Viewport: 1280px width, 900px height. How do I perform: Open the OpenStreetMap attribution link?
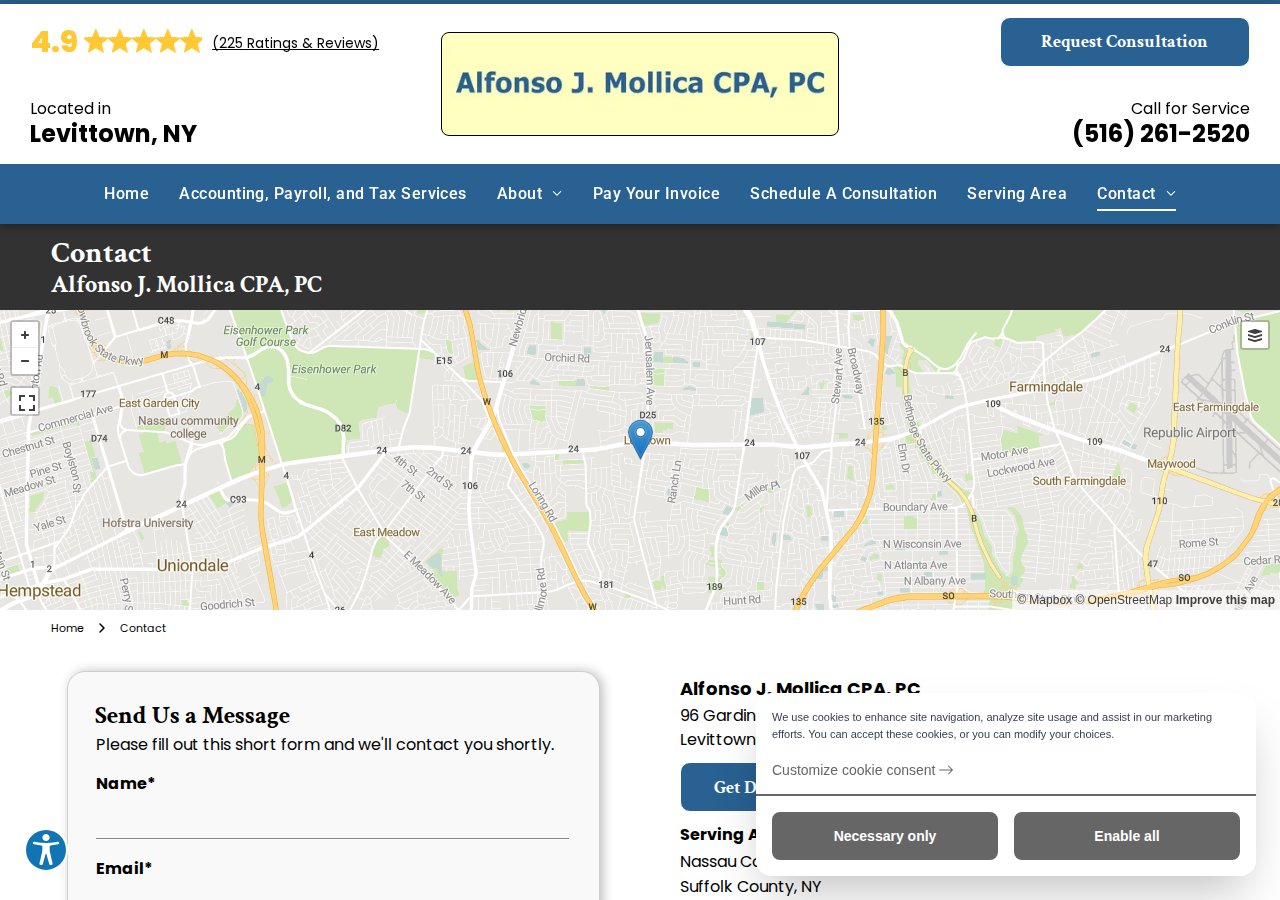(1124, 600)
